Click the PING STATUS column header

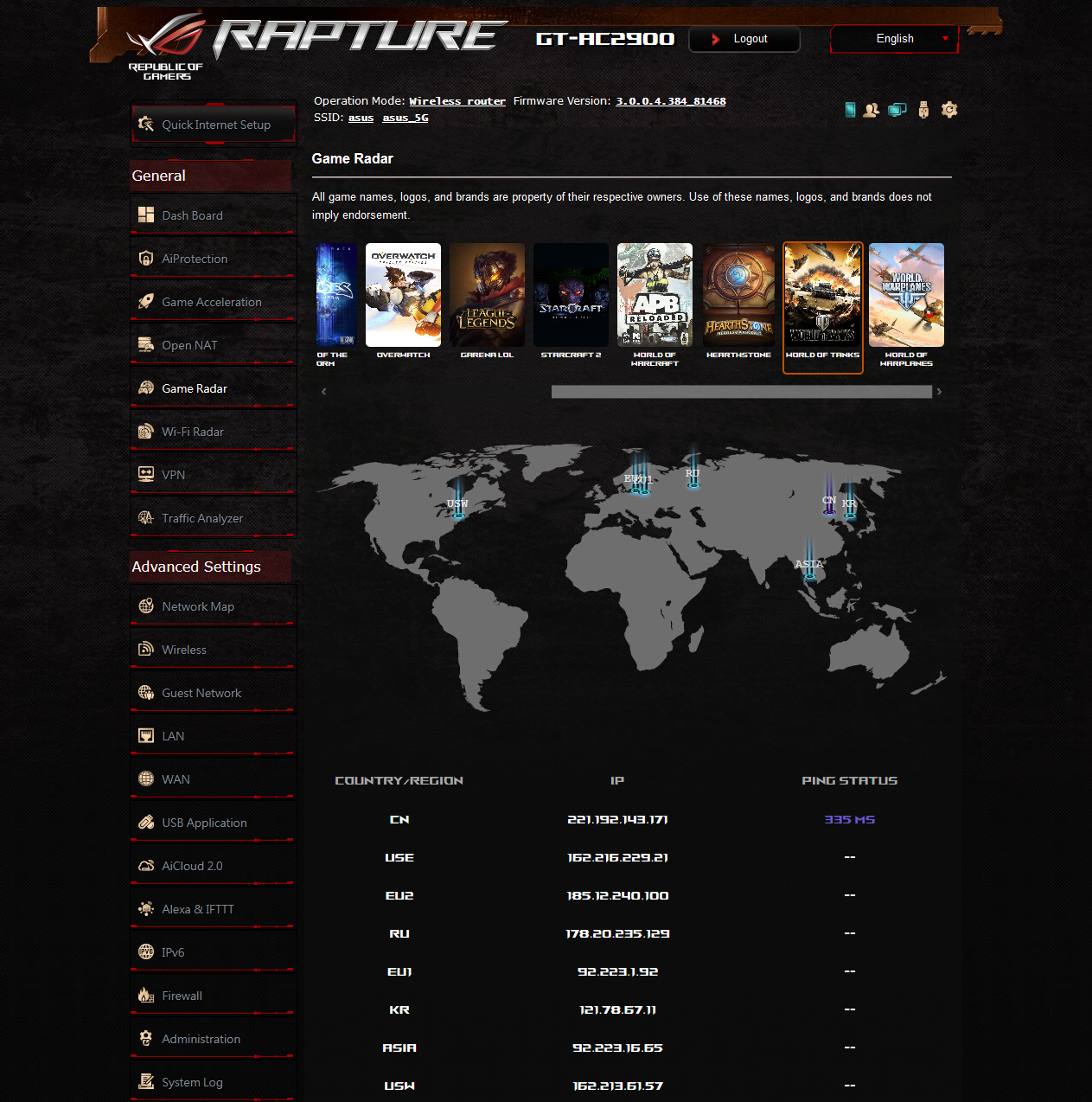tap(850, 780)
